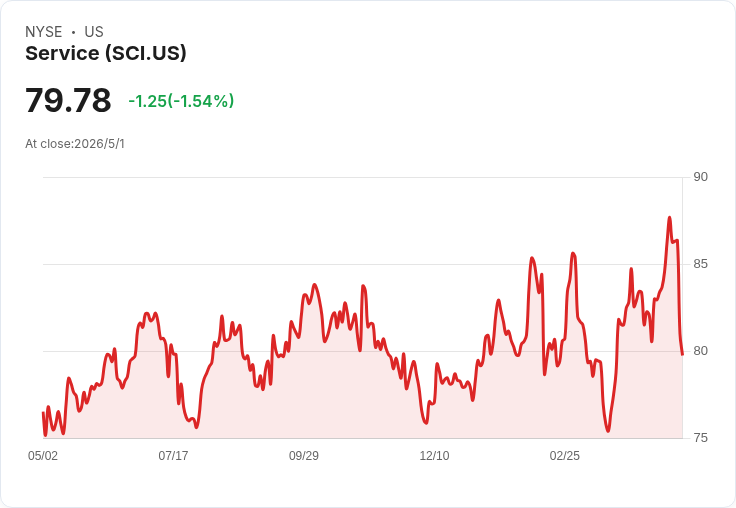This screenshot has width=736, height=508.
Task: Click the US market label
Action: [x=94, y=32]
